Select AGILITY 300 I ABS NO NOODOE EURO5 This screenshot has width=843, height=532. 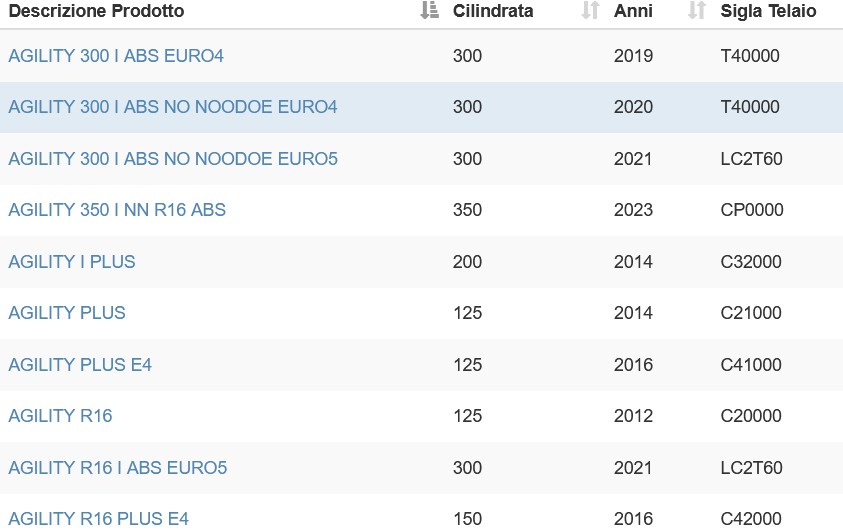click(173, 159)
